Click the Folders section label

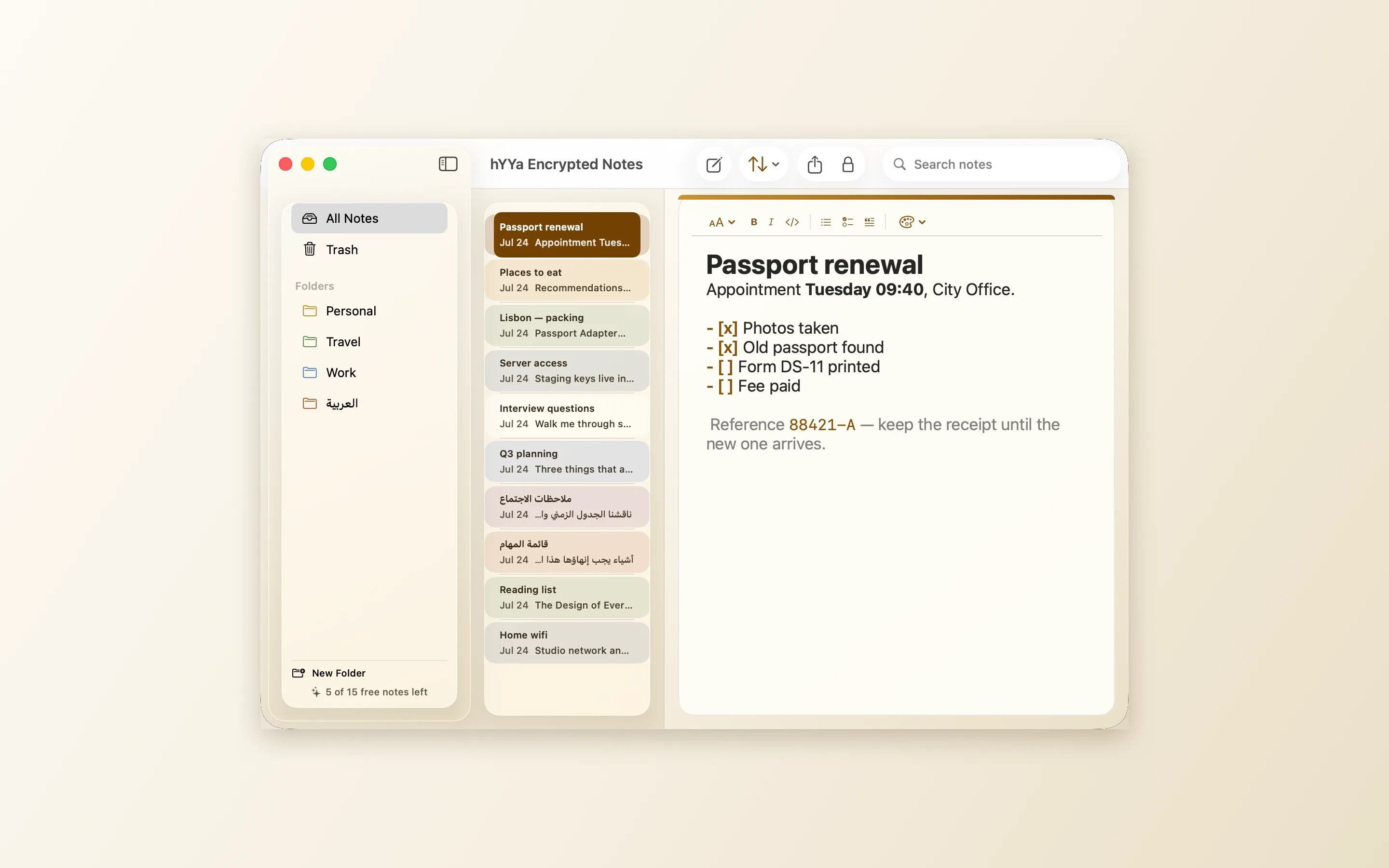click(314, 286)
